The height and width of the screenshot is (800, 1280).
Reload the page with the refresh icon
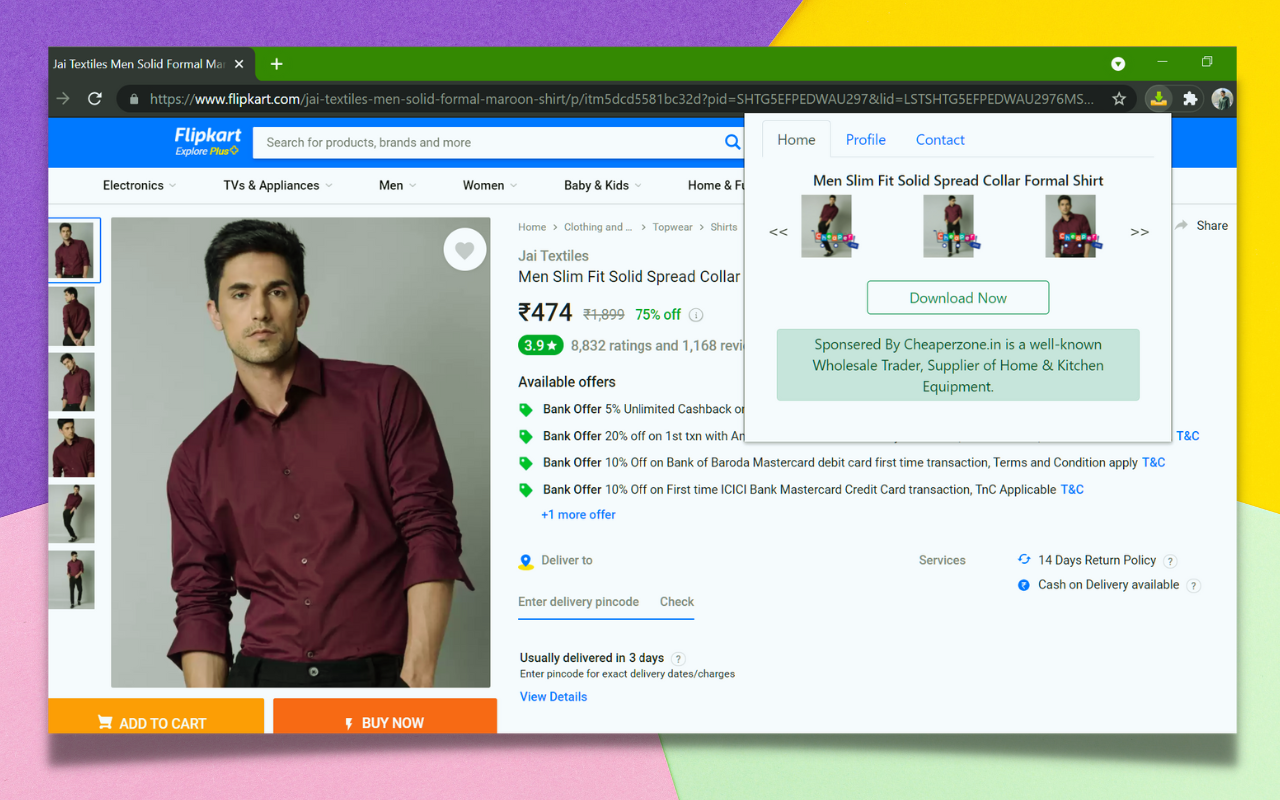point(95,99)
